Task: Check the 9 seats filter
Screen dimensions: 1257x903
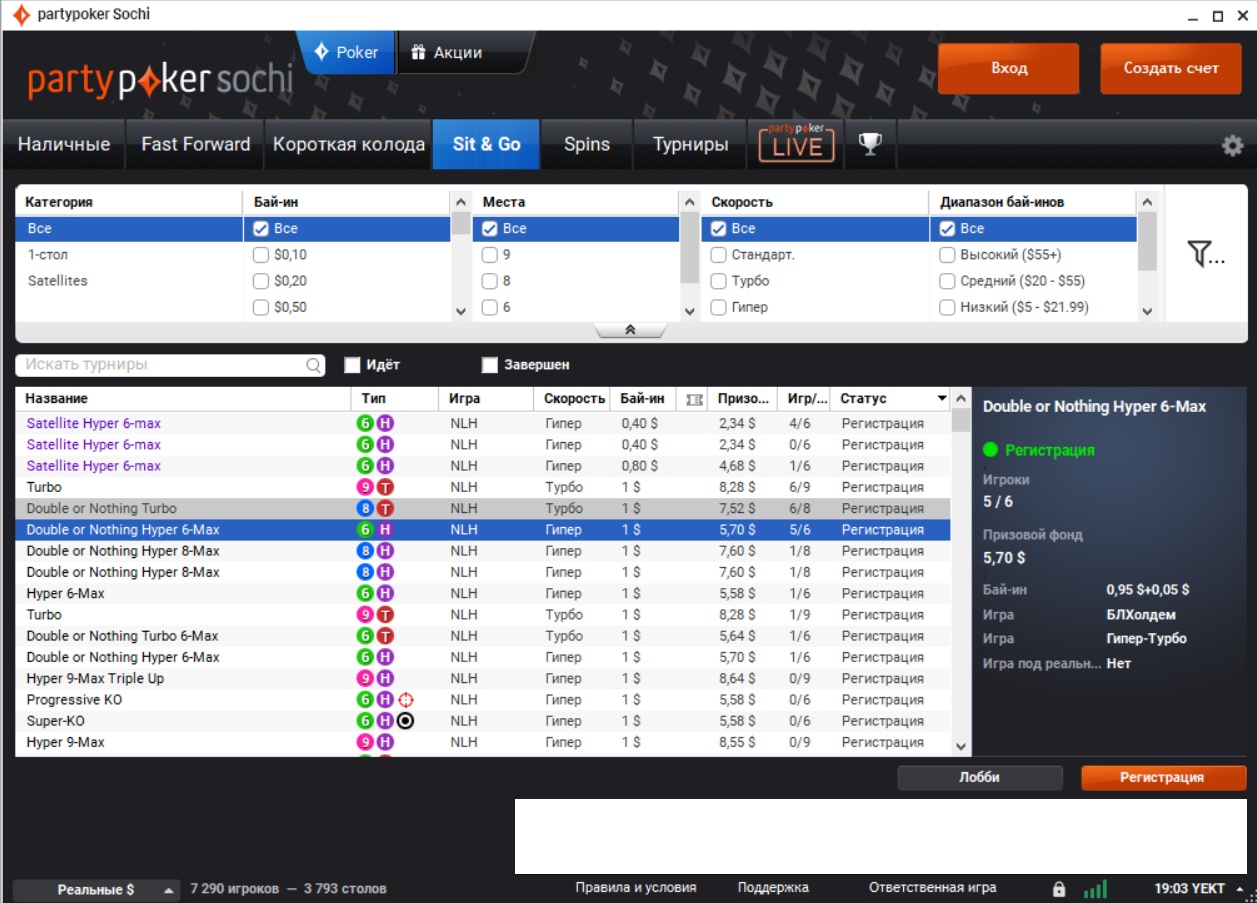Action: (490, 255)
